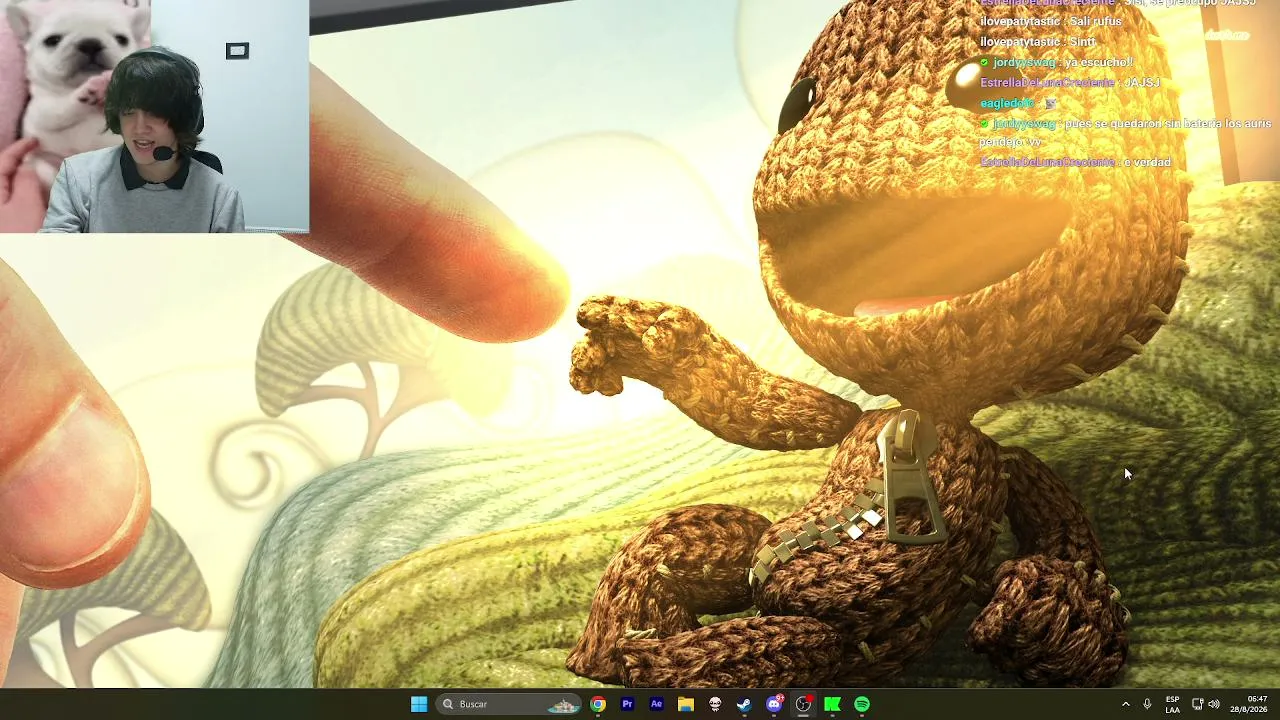
Task: Click the eagledofc username in chat
Action: (1006, 103)
